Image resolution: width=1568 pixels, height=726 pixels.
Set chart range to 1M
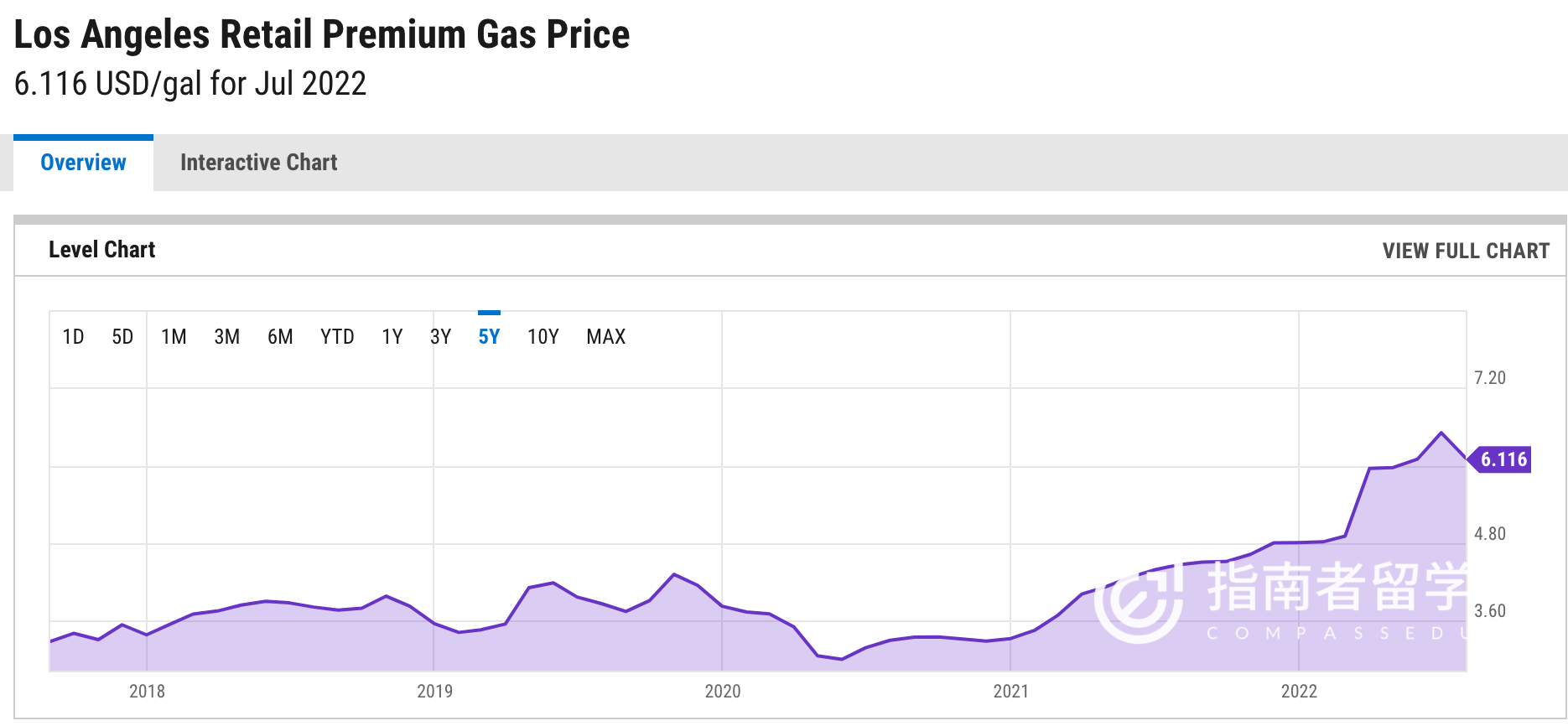[x=174, y=337]
